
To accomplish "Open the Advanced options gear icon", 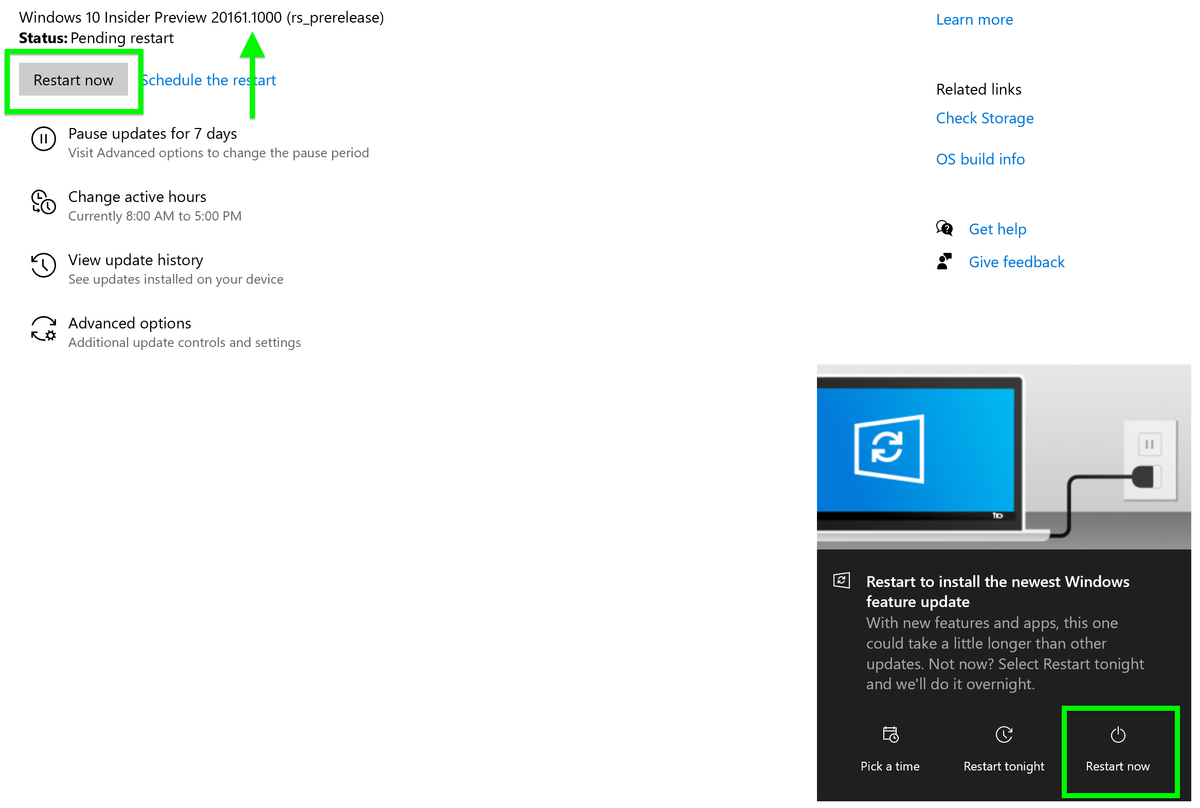I will (43, 328).
